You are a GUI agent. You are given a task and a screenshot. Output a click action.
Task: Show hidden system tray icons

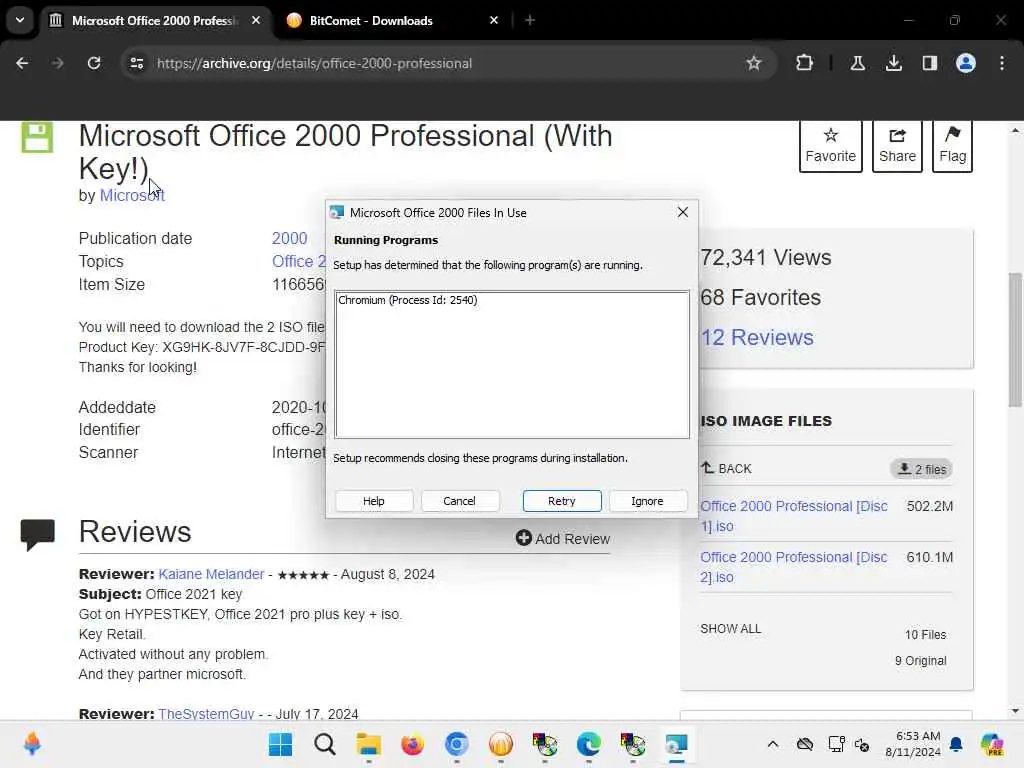[x=773, y=744]
